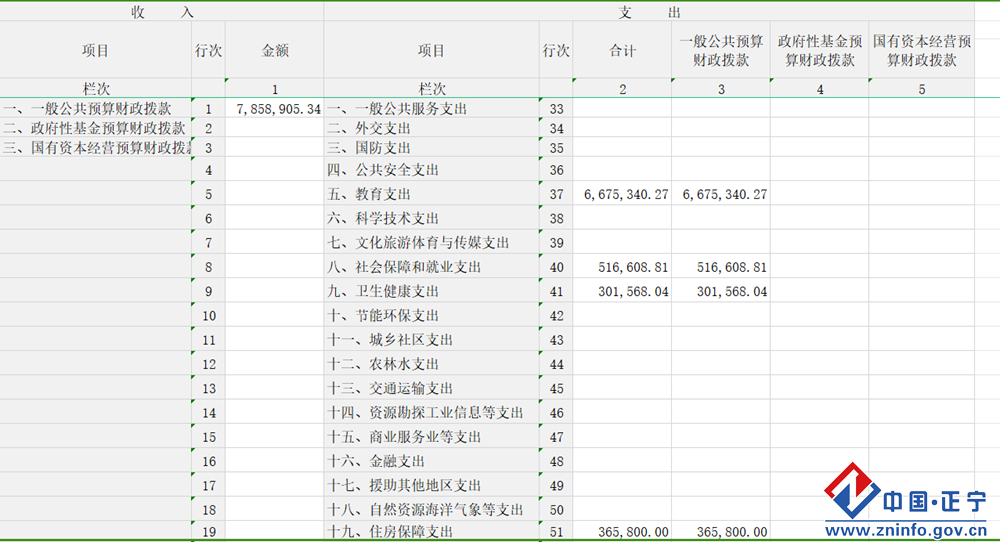Select the 政府性基金预算财政拨款 column header
Viewport: 1000px width, 542px height.
pyautogui.click(x=820, y=50)
